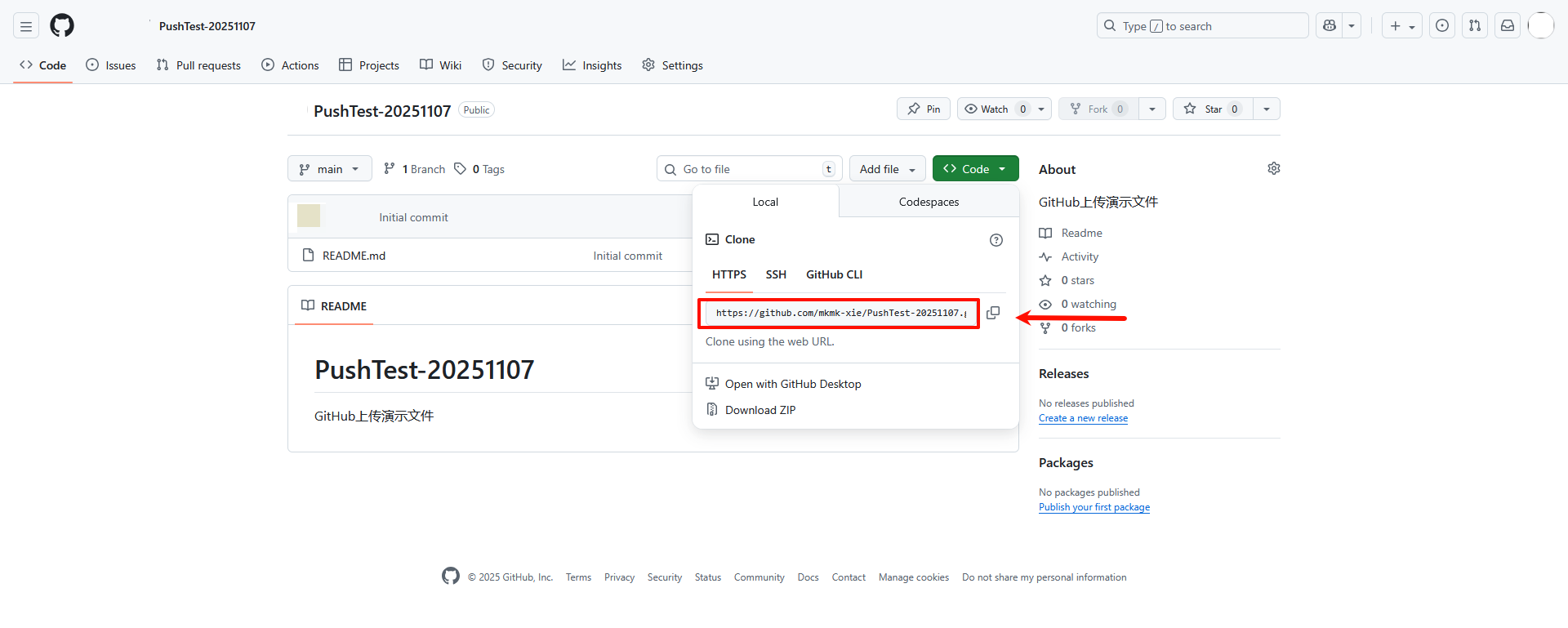The width and height of the screenshot is (1568, 628).
Task: Open the repository Settings tab
Action: click(x=672, y=65)
